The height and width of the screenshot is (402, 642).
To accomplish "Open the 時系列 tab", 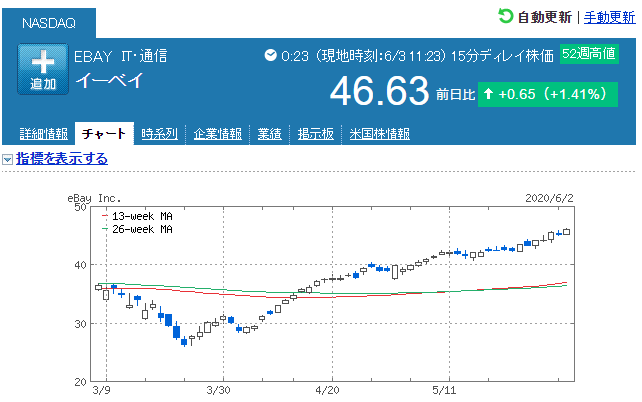I will tap(160, 134).
